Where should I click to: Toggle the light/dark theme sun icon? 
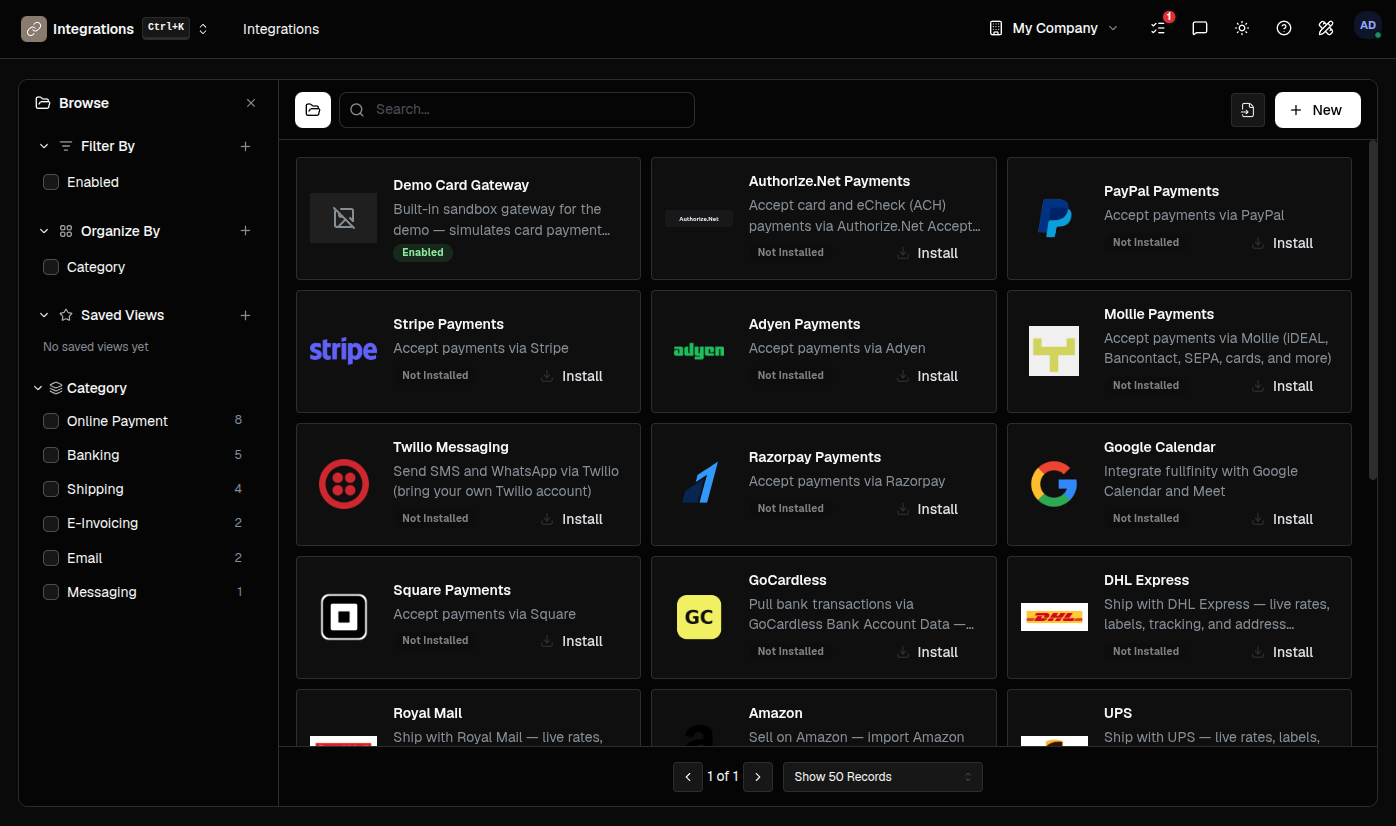click(x=1242, y=28)
